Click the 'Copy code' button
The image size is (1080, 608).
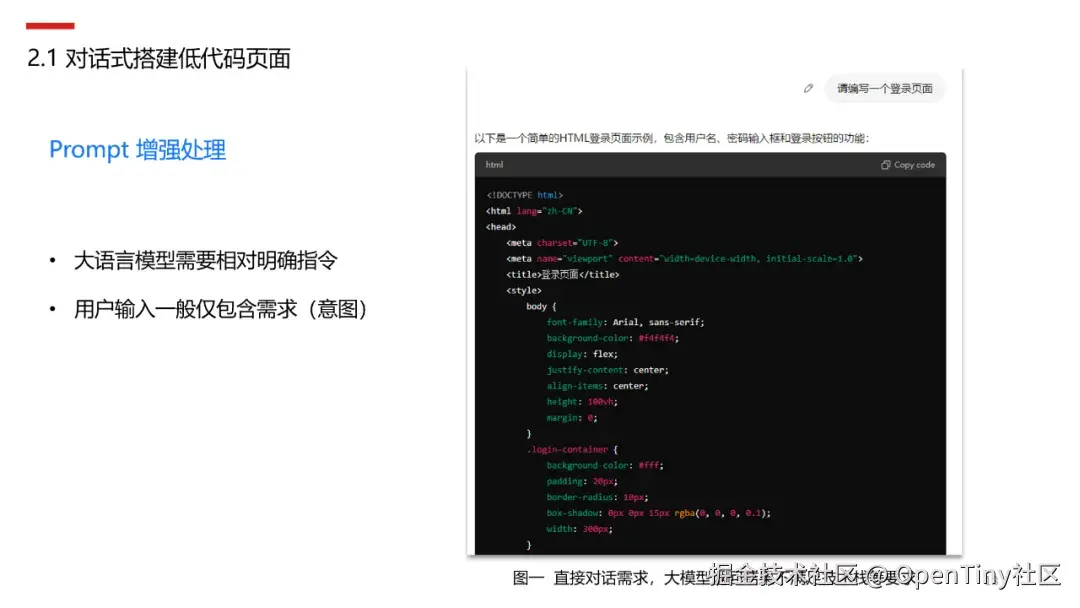pyautogui.click(x=906, y=164)
